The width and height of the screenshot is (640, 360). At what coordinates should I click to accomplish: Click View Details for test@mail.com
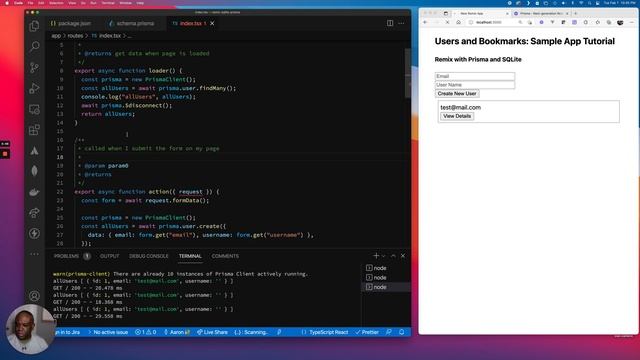pyautogui.click(x=457, y=116)
